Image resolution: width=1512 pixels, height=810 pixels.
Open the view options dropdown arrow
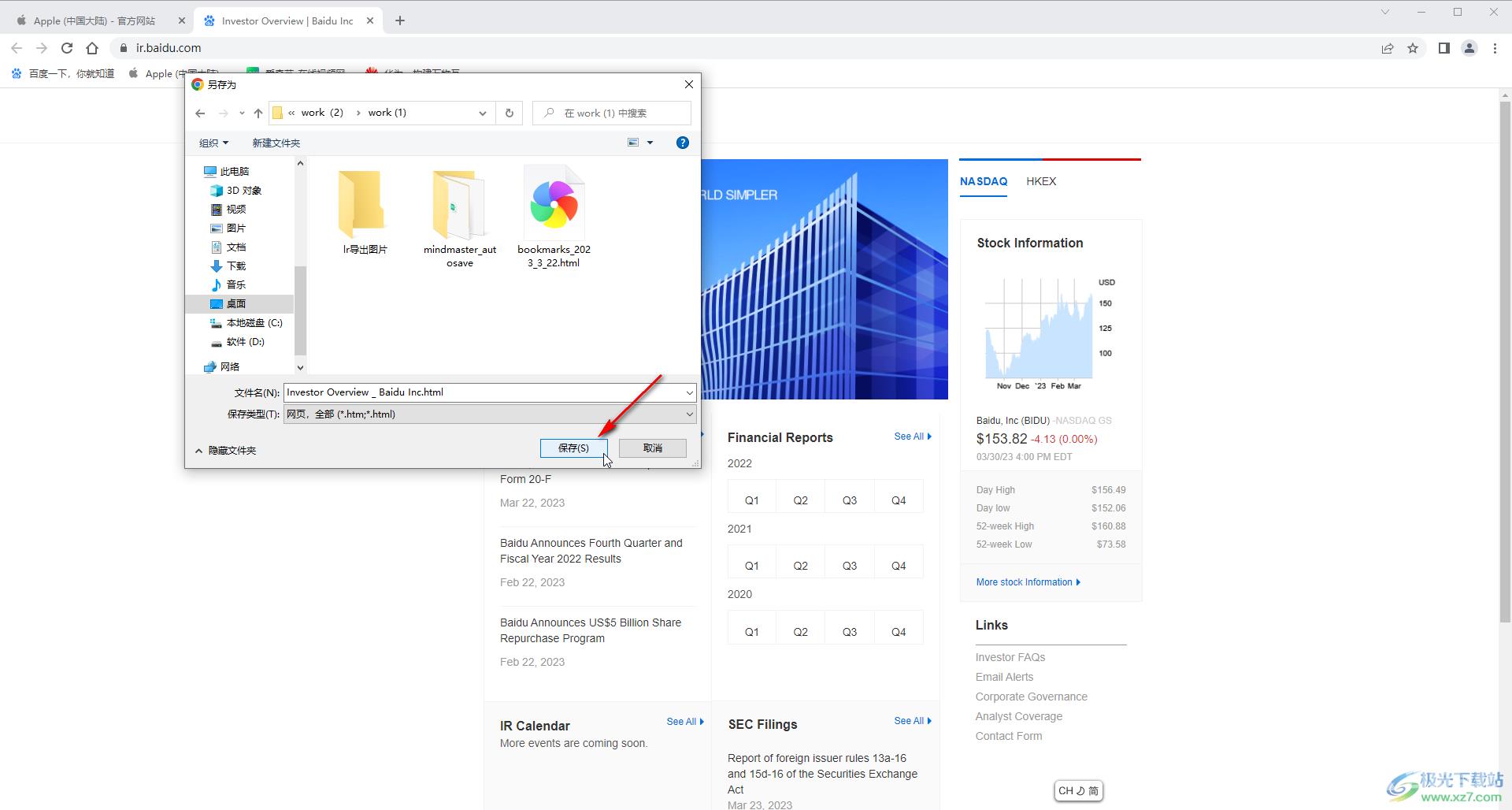click(x=650, y=143)
